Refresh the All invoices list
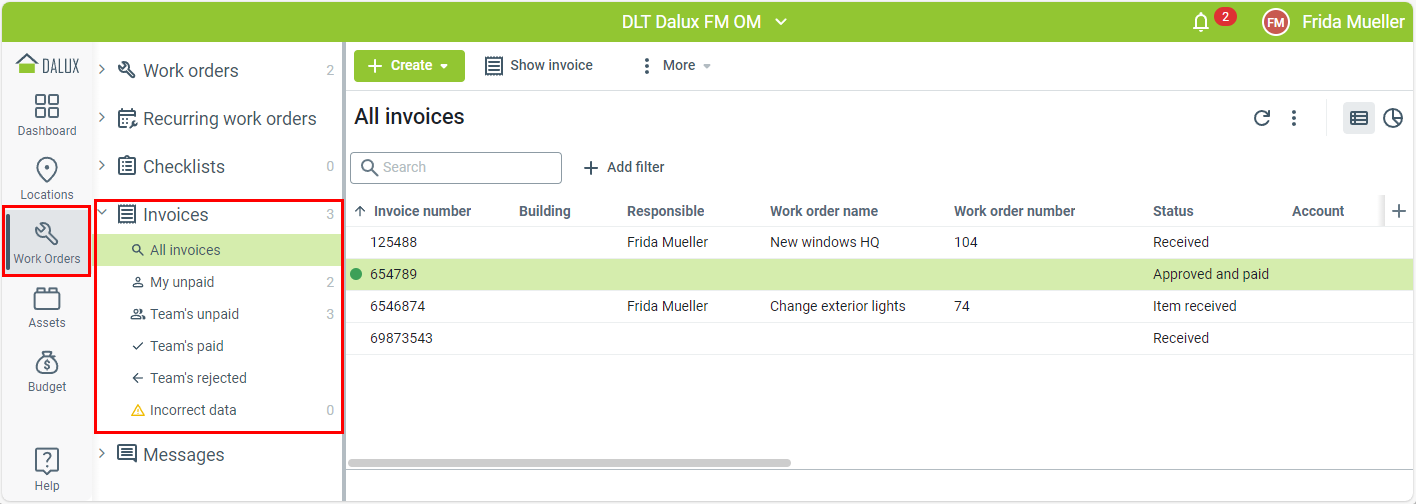Image resolution: width=1416 pixels, height=504 pixels. click(1262, 118)
